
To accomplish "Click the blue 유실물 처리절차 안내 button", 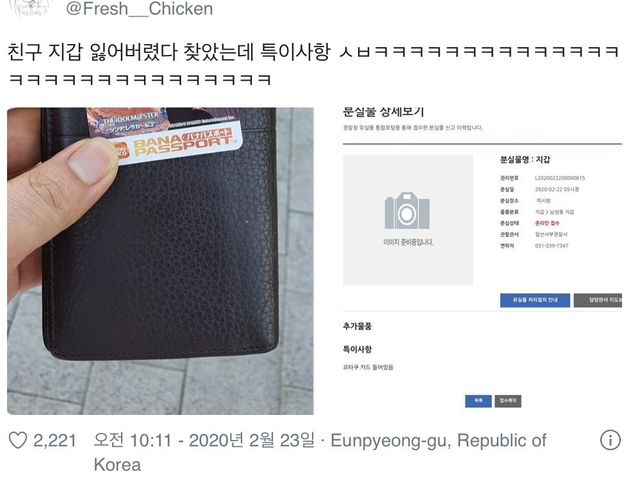I will coord(535,300).
